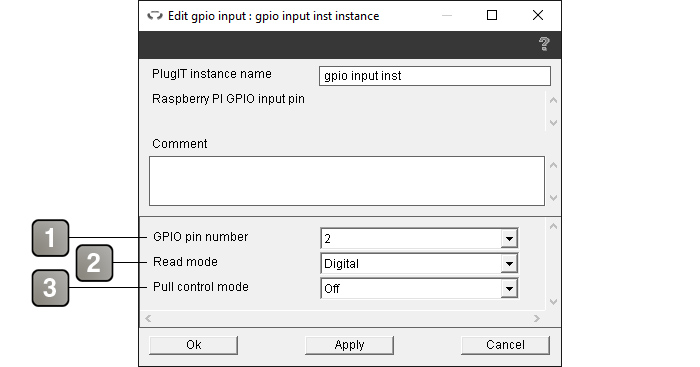Click the description scrollbar down arrow
700x367 pixels.
tap(553, 122)
